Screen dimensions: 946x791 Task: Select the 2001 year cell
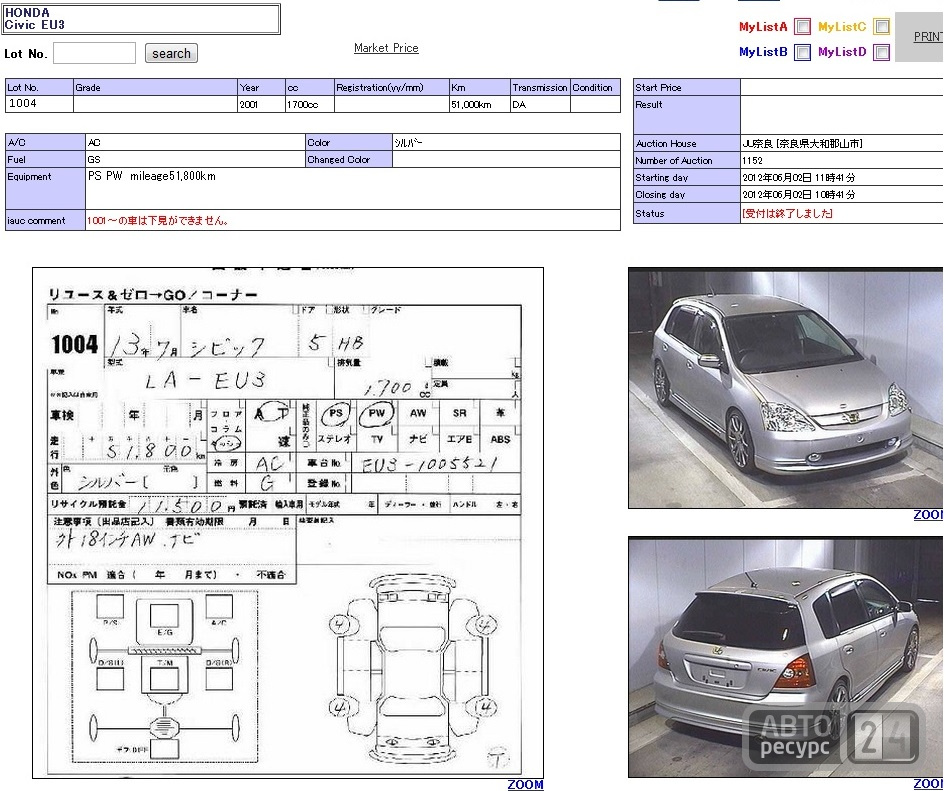tap(261, 104)
